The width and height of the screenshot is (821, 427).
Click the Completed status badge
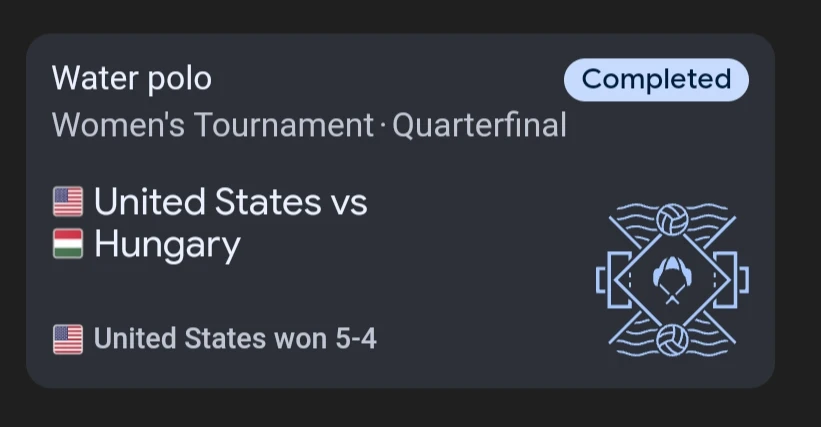(x=656, y=80)
